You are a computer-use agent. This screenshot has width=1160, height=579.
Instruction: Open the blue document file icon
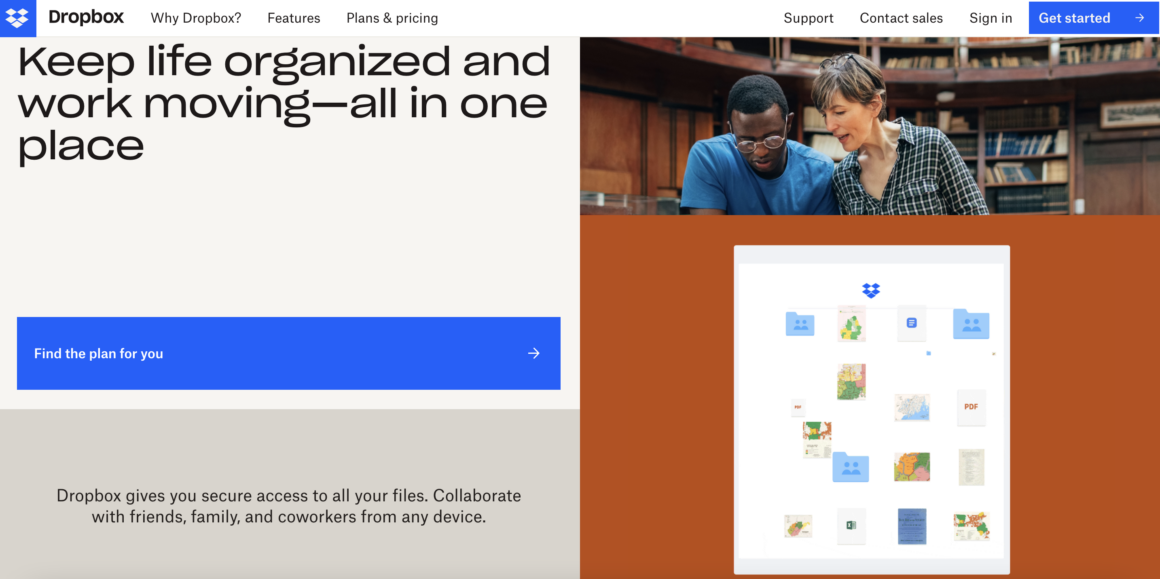[x=911, y=323]
